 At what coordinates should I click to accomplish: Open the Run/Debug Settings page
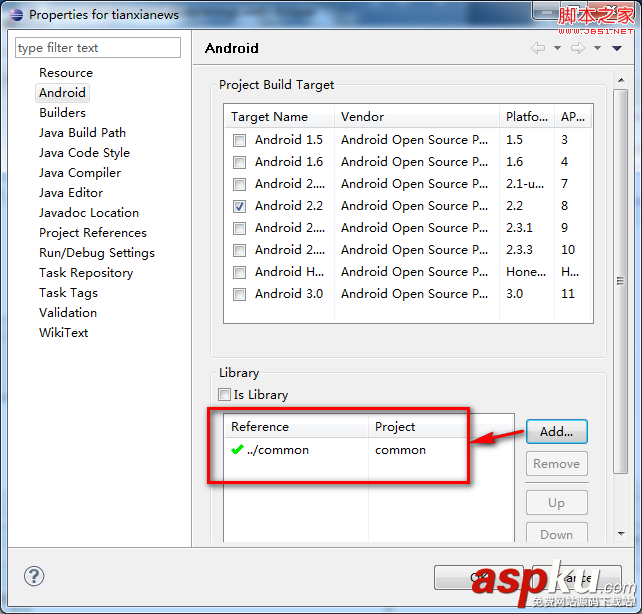coord(97,253)
